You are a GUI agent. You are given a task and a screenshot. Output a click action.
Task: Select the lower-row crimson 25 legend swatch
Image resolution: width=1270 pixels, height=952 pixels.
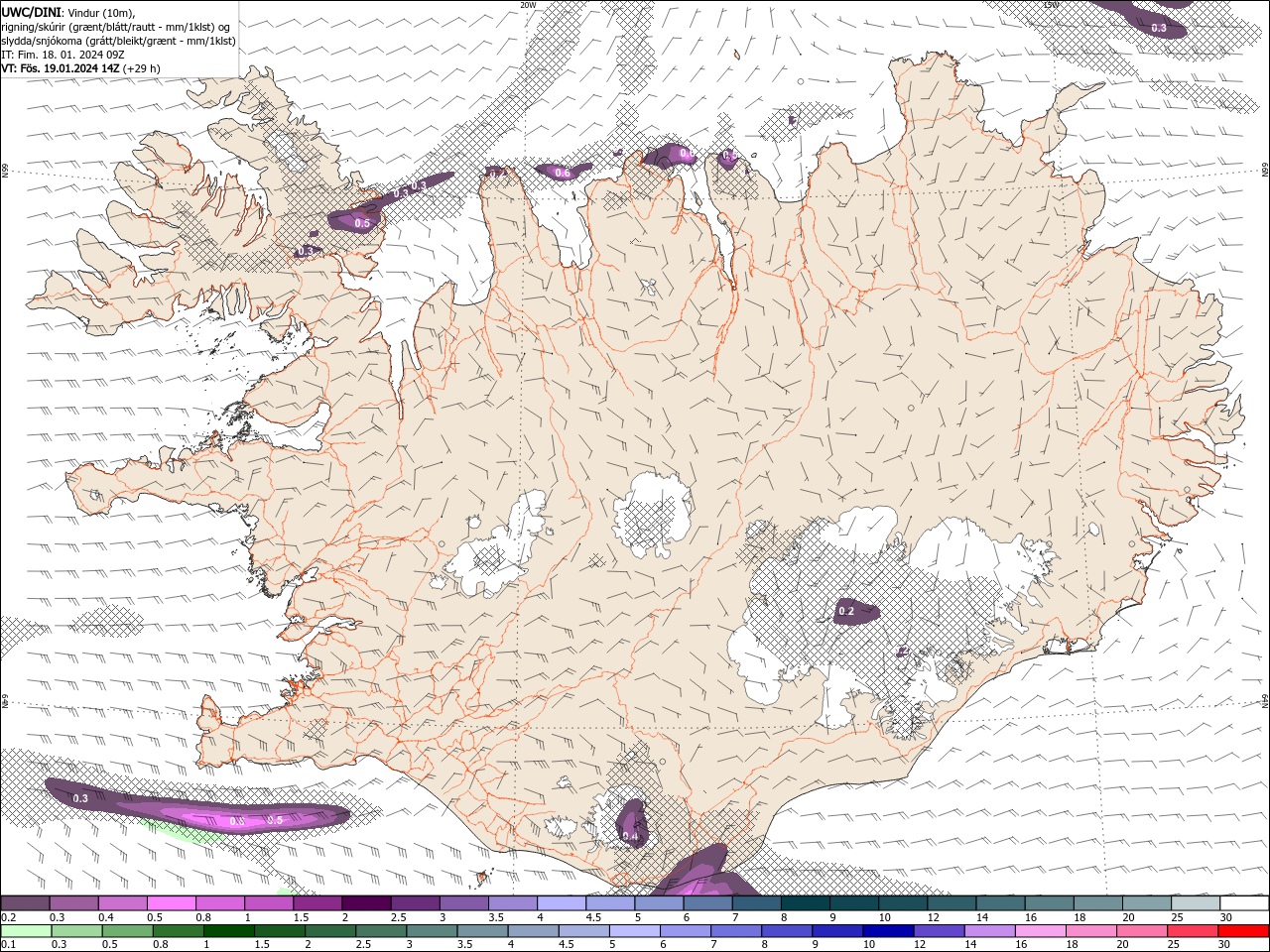click(x=1193, y=931)
